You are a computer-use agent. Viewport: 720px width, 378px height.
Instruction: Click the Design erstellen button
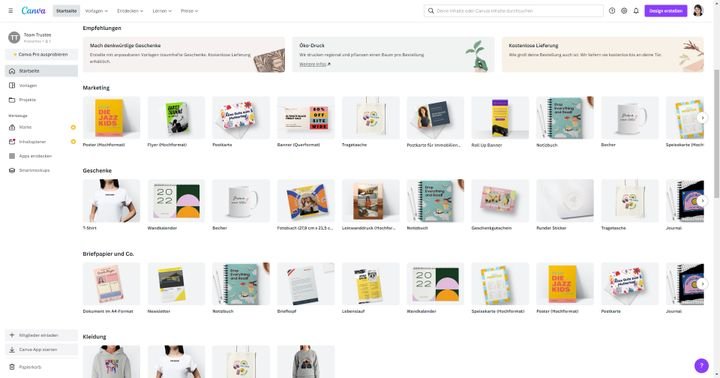coord(666,11)
